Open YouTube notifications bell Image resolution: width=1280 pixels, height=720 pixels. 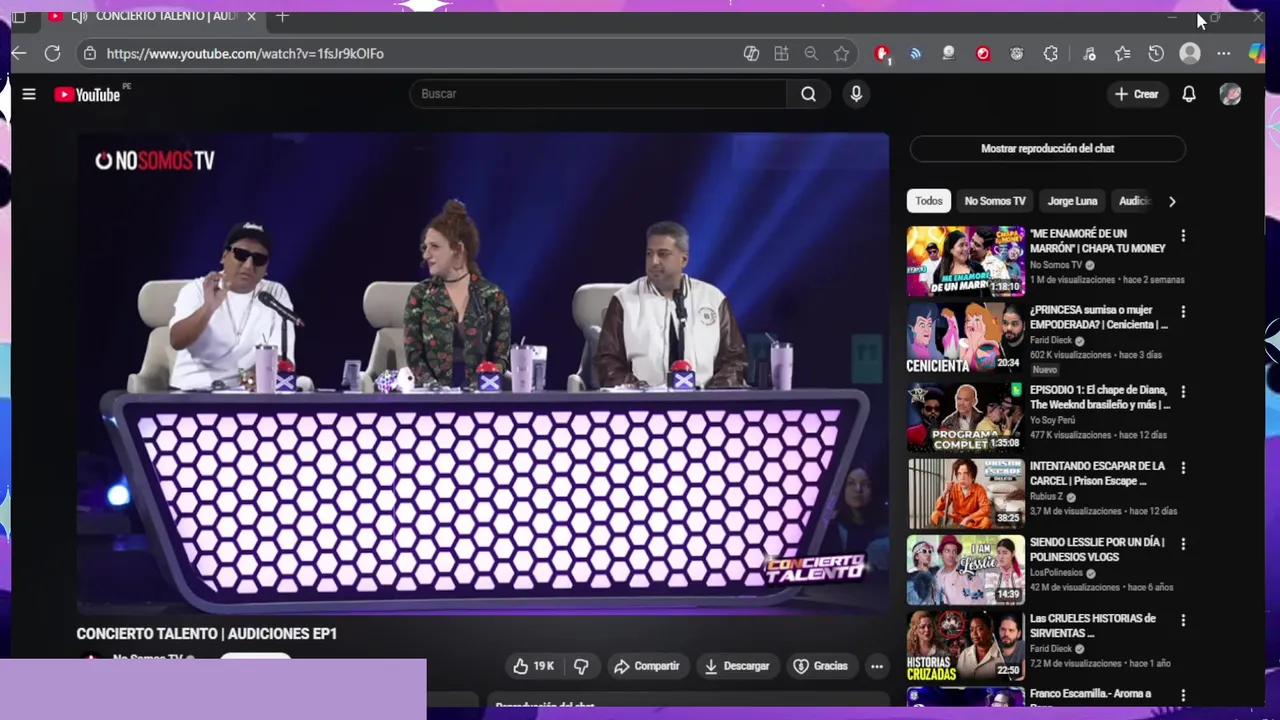pos(1189,94)
